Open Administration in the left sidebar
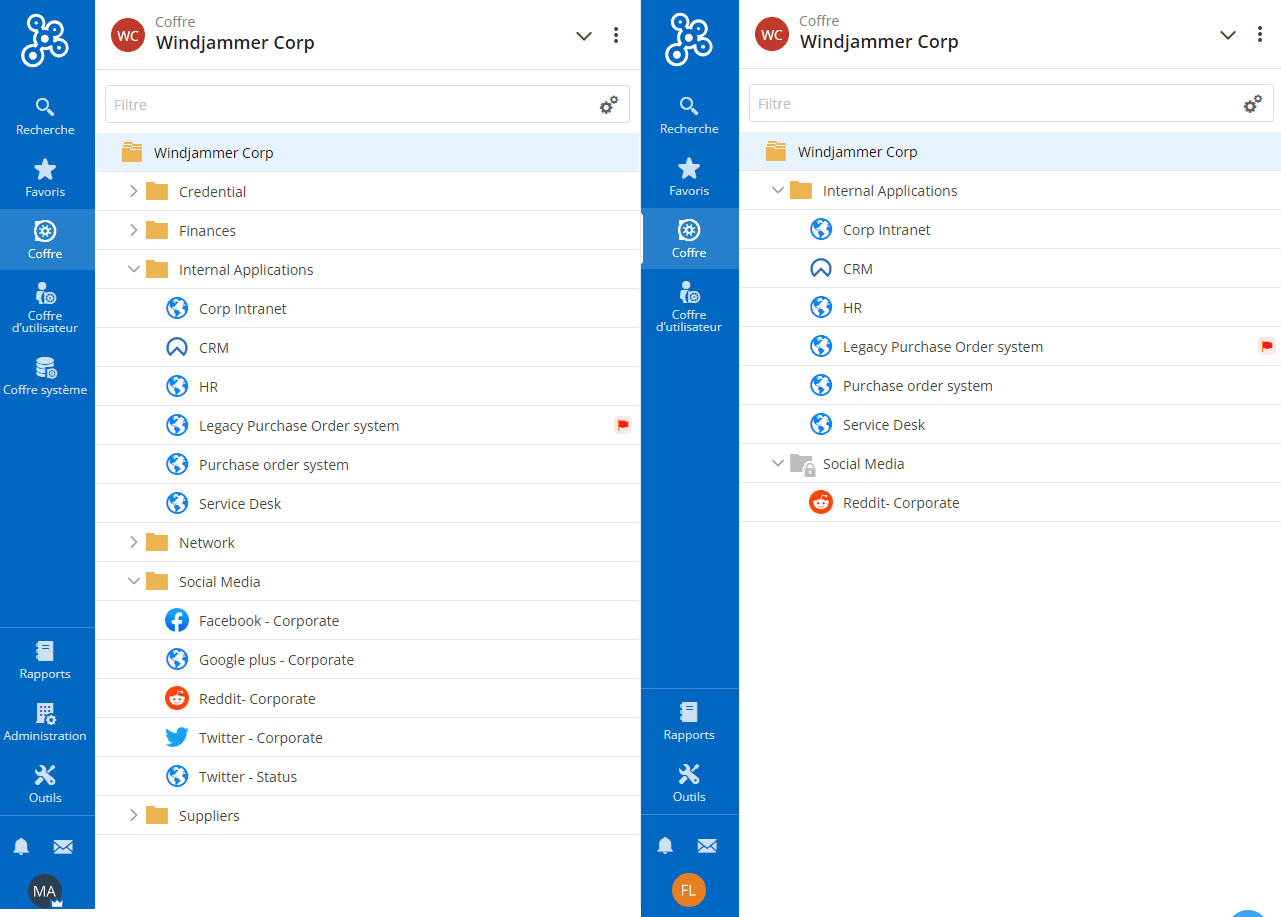1281x917 pixels. 45,721
